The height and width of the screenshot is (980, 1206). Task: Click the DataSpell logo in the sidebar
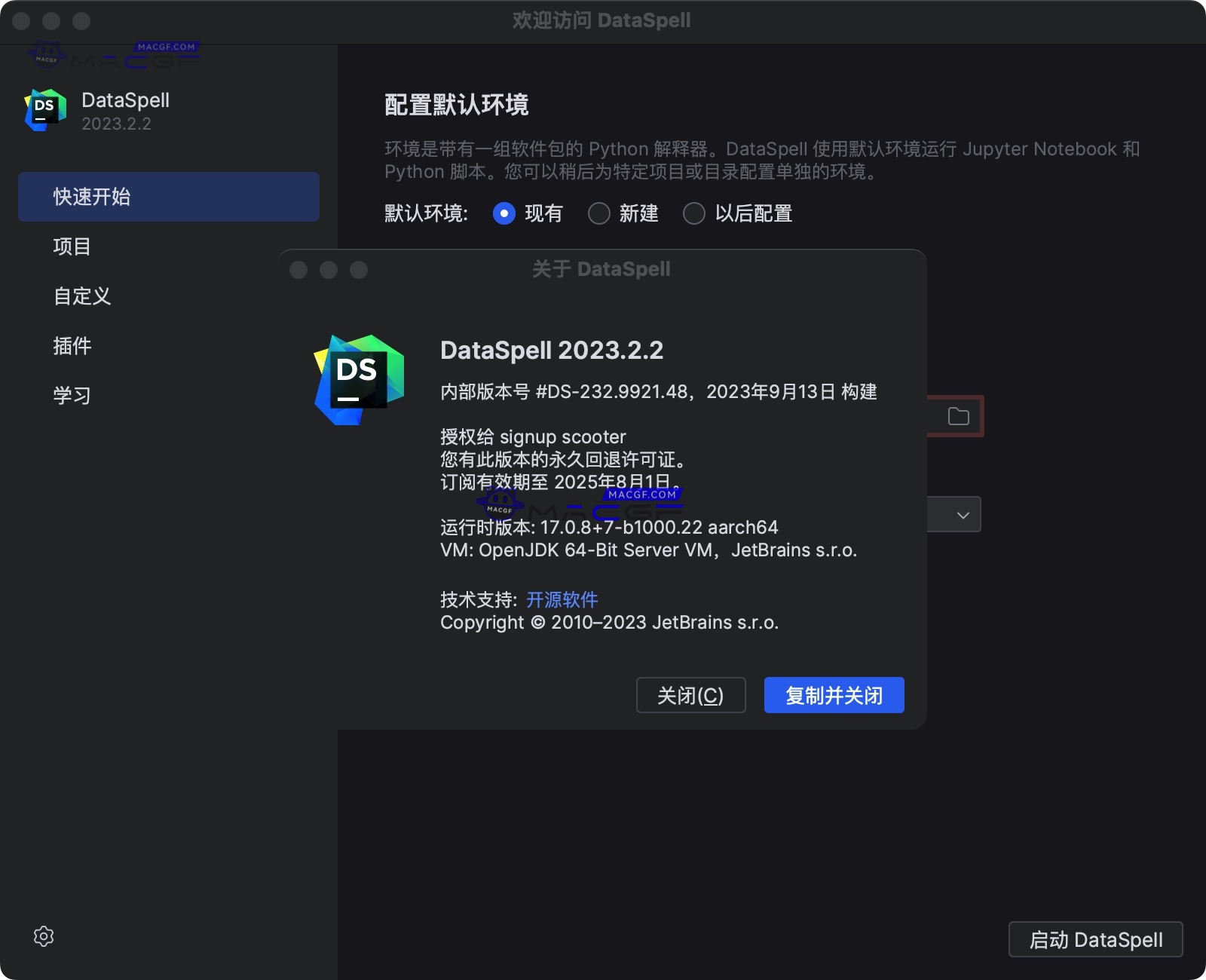coord(44,109)
